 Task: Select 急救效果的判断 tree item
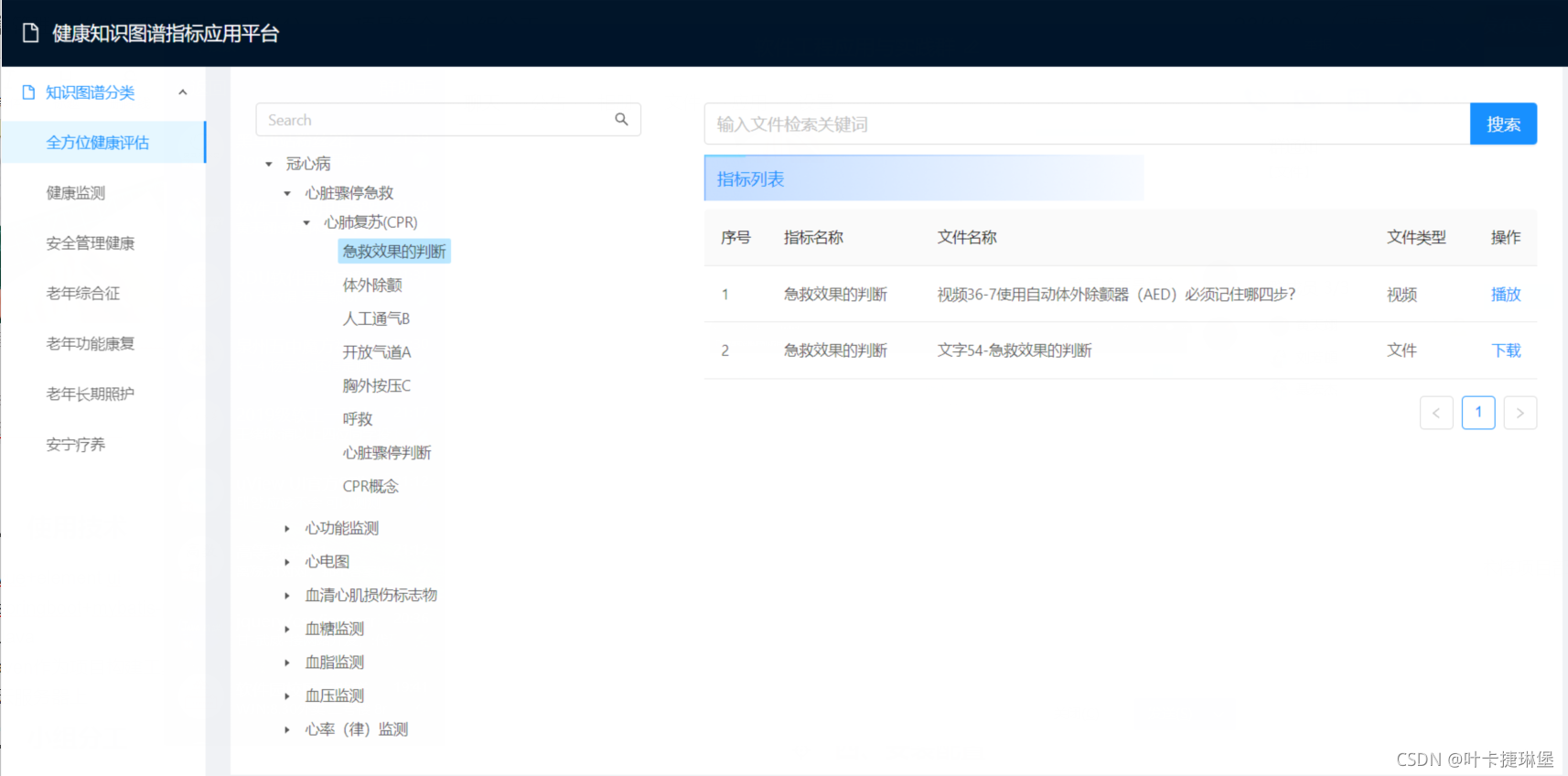coord(394,252)
